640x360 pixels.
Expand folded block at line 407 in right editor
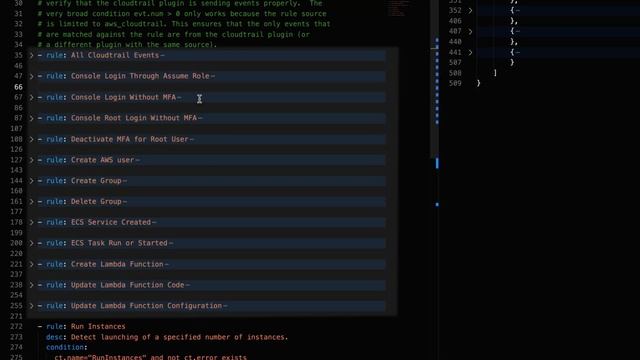[470, 31]
